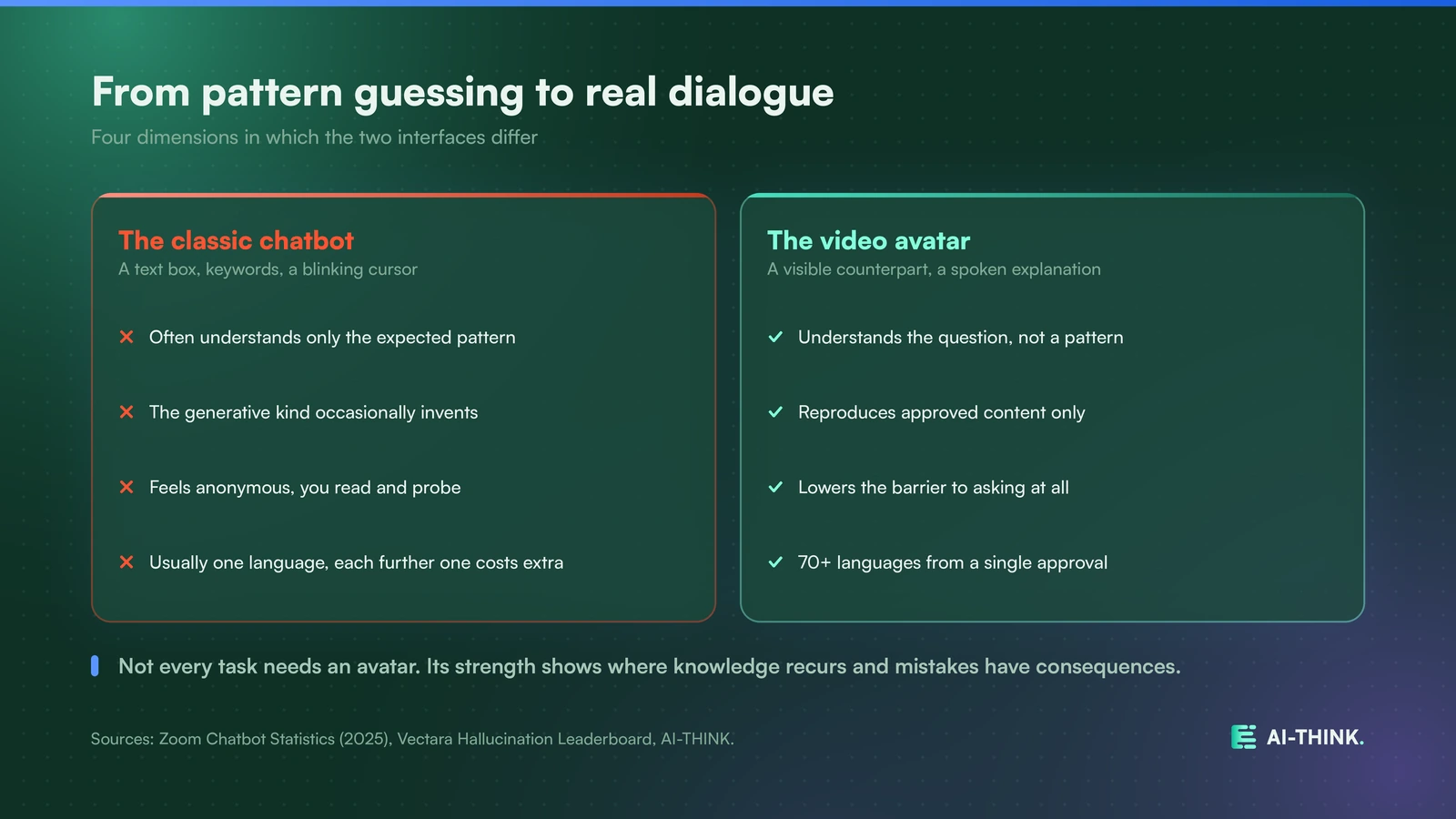Click text 'Understands the question, not a pattern'

[960, 338]
